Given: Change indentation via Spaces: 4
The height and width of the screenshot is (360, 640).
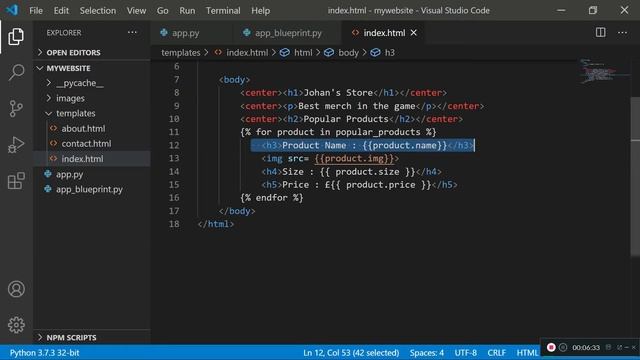Looking at the screenshot, I should click(427, 353).
